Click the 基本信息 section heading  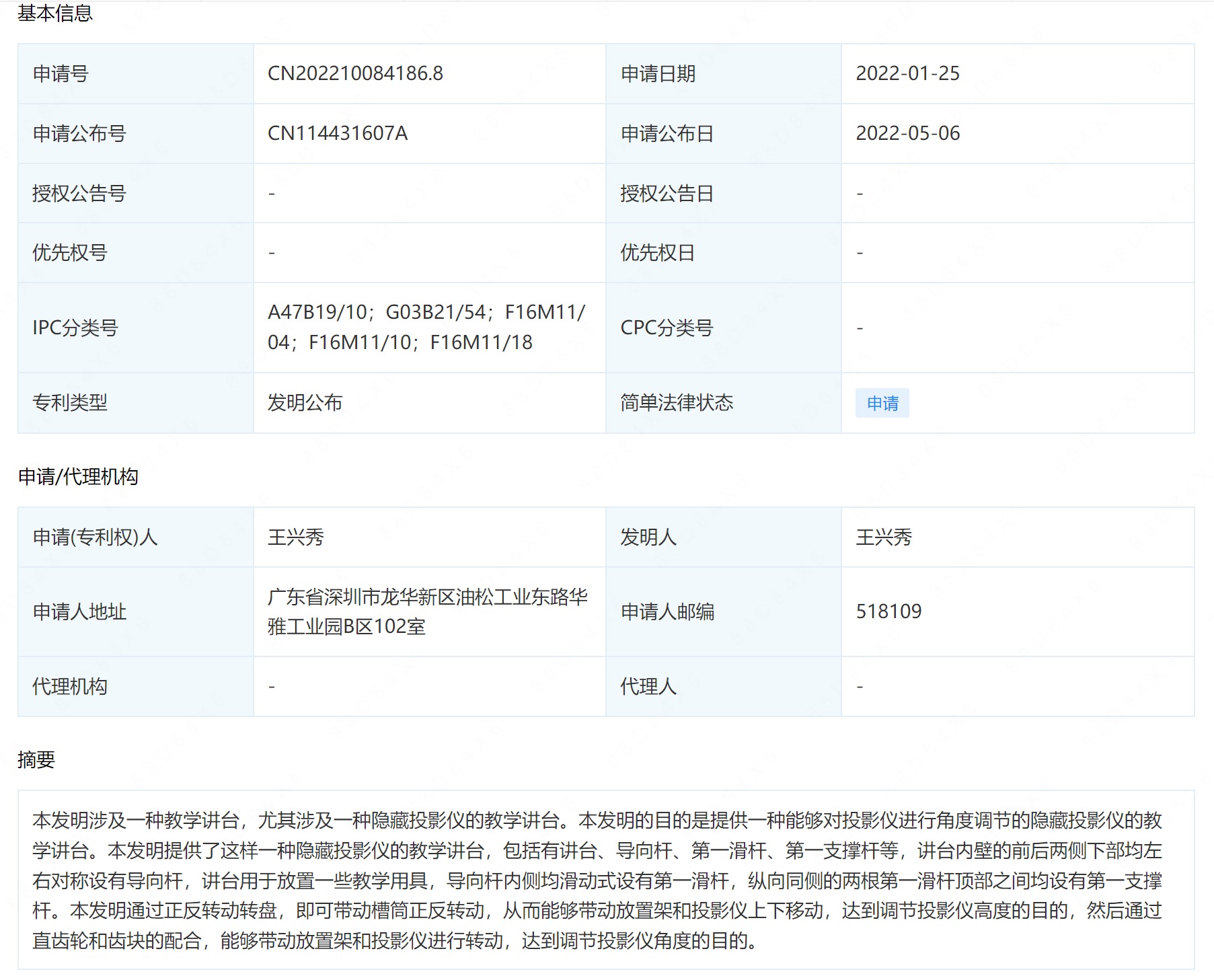[x=55, y=13]
